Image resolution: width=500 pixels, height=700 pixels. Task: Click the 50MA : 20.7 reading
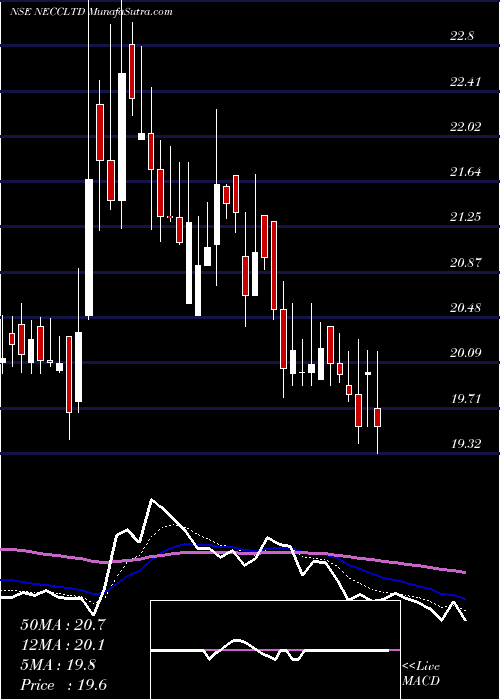point(63,624)
